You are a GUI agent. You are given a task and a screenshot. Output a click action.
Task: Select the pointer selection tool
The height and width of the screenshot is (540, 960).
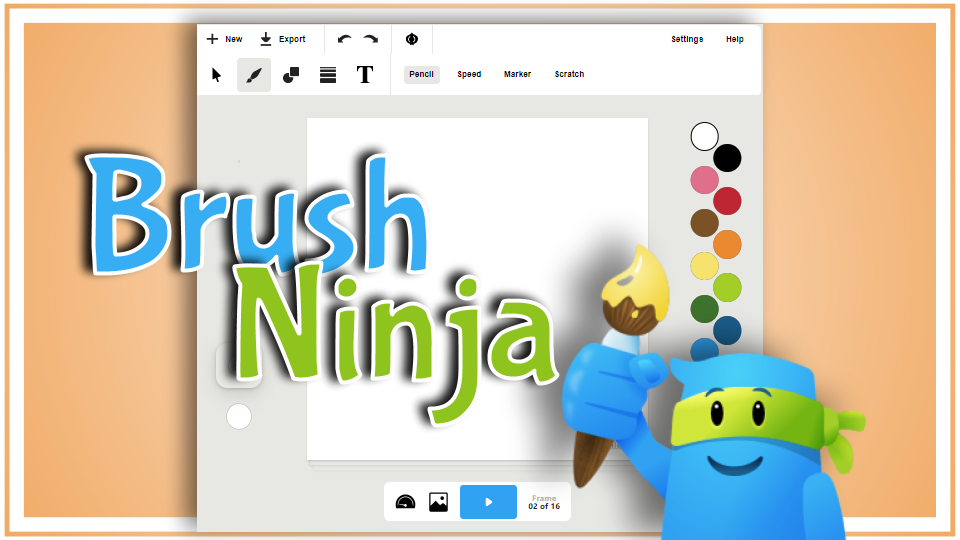click(x=216, y=75)
